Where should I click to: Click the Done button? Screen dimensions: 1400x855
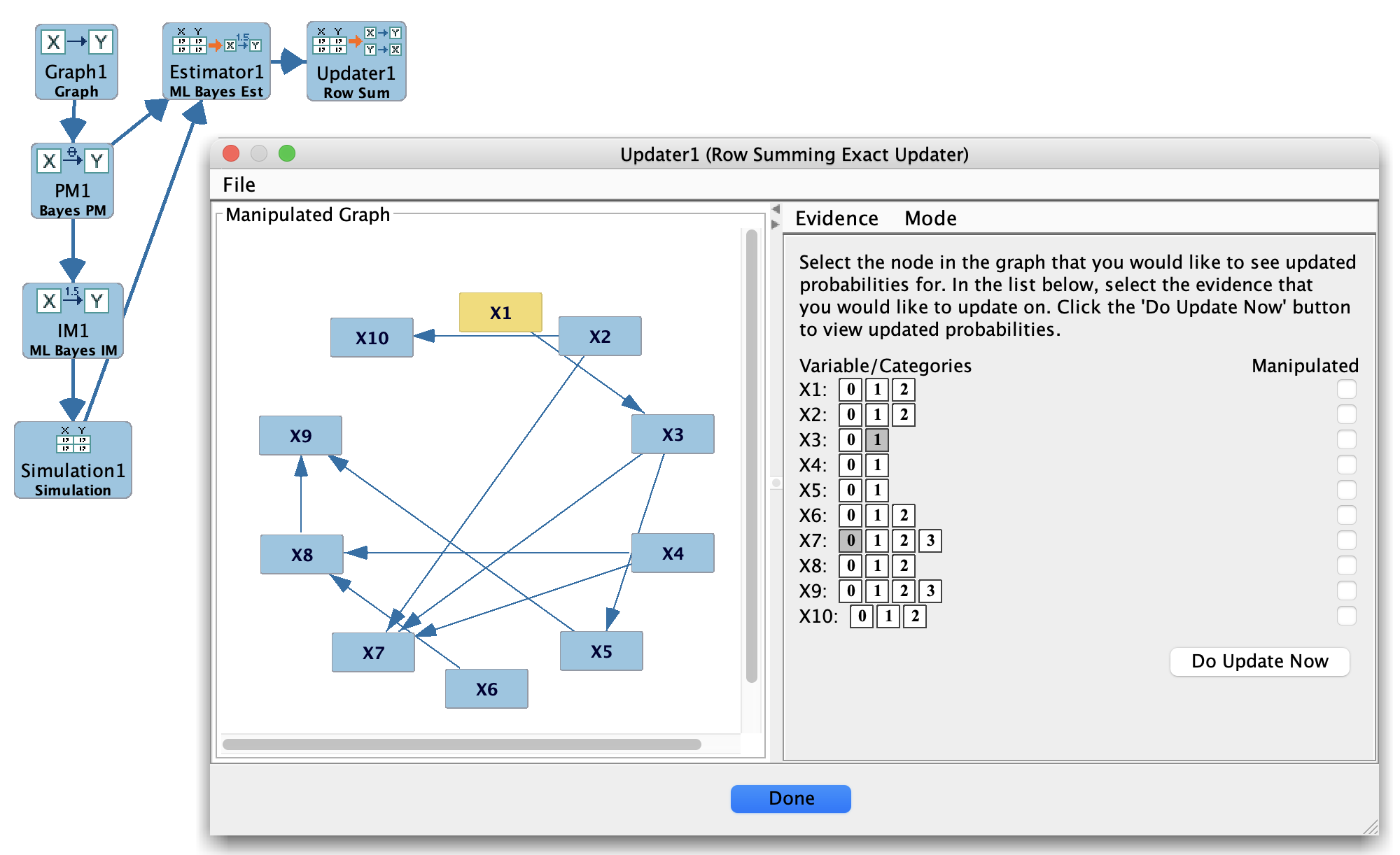coord(791,798)
